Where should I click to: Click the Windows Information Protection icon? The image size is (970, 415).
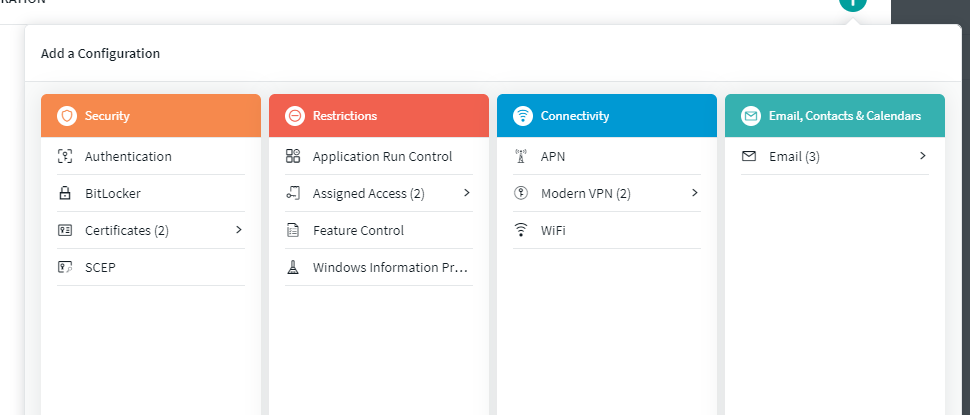pyautogui.click(x=293, y=267)
